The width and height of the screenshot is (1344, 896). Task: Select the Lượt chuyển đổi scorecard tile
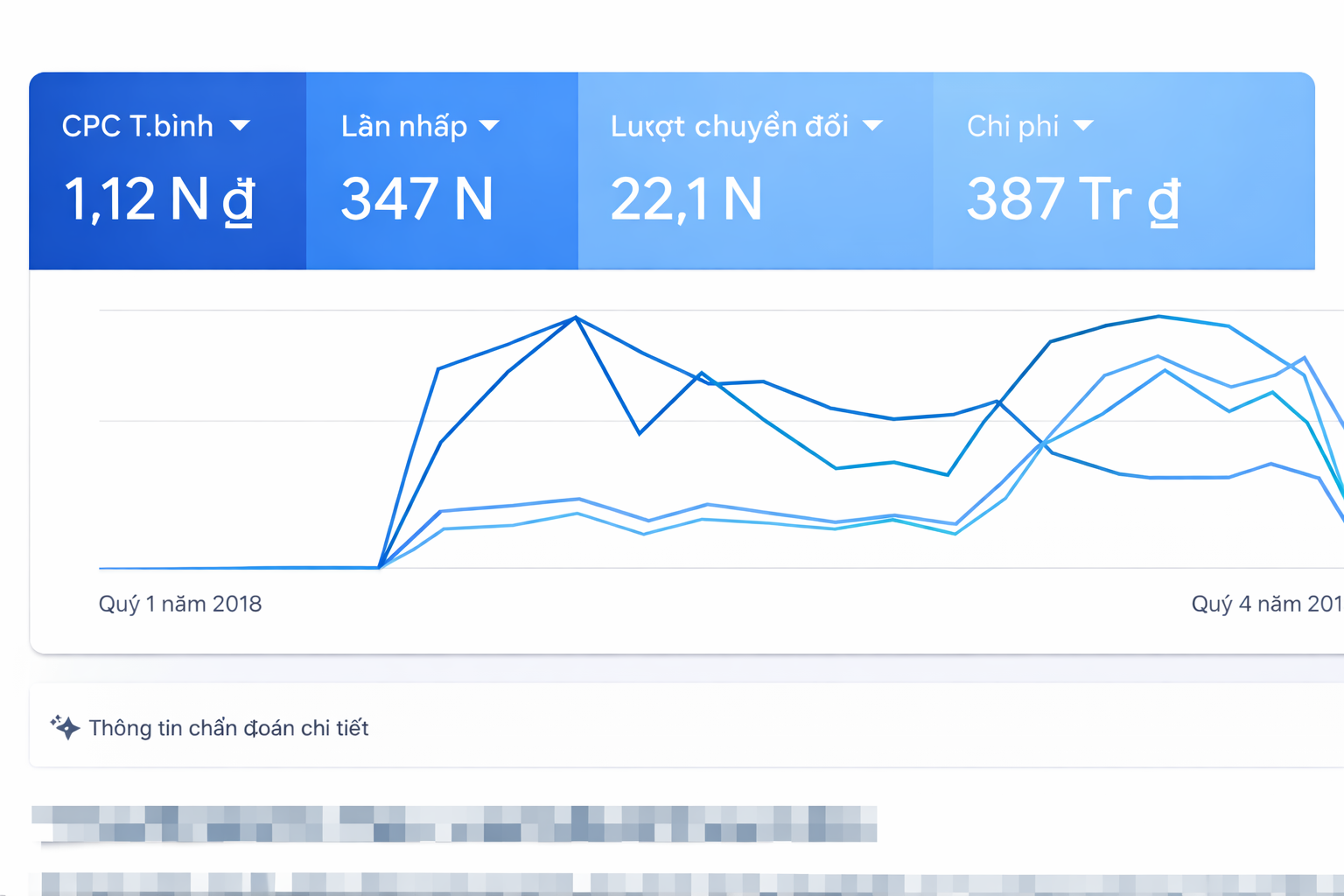pos(755,171)
